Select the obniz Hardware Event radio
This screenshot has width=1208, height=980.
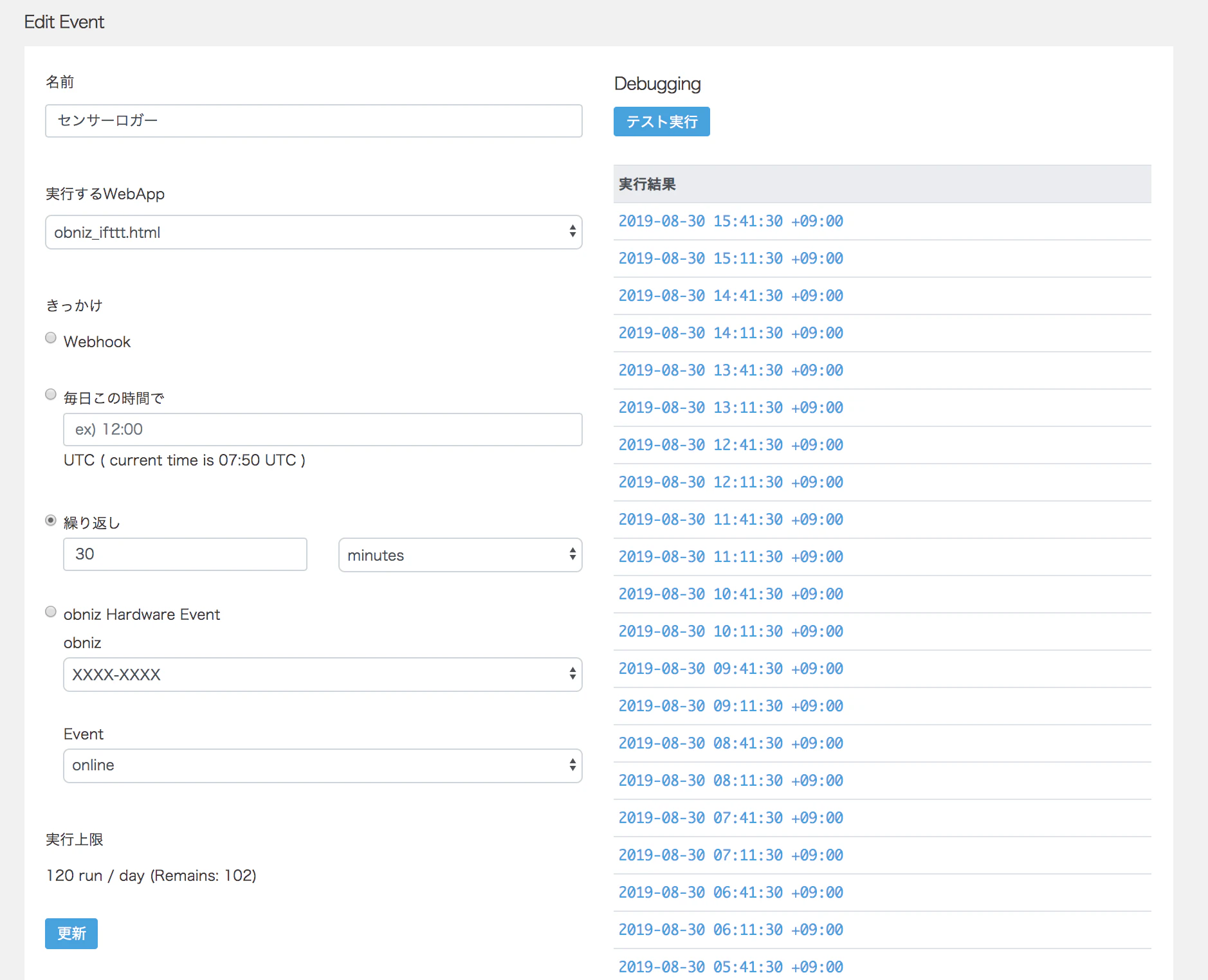tap(51, 612)
